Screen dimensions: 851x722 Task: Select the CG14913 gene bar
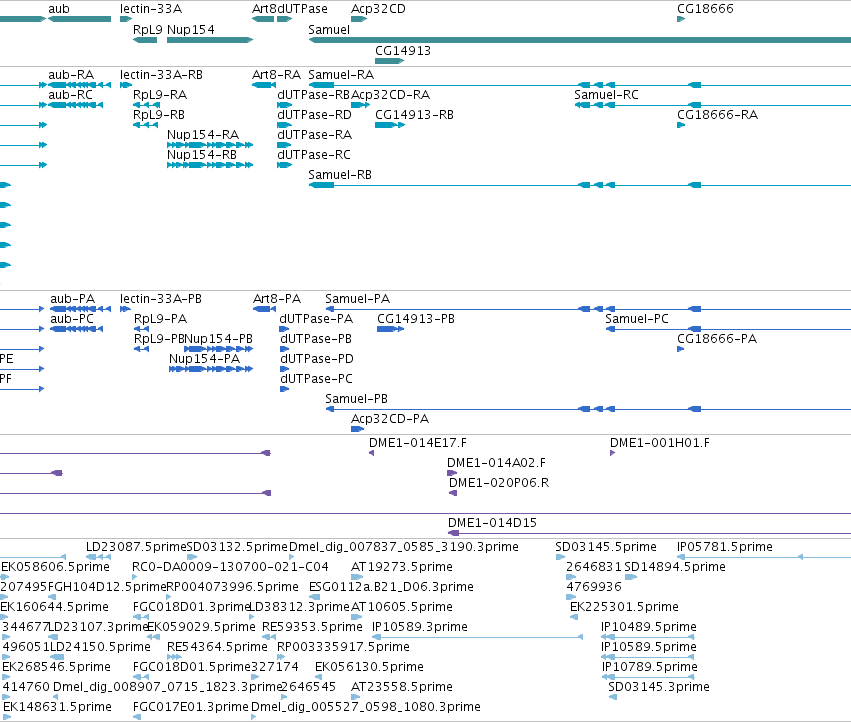point(389,61)
